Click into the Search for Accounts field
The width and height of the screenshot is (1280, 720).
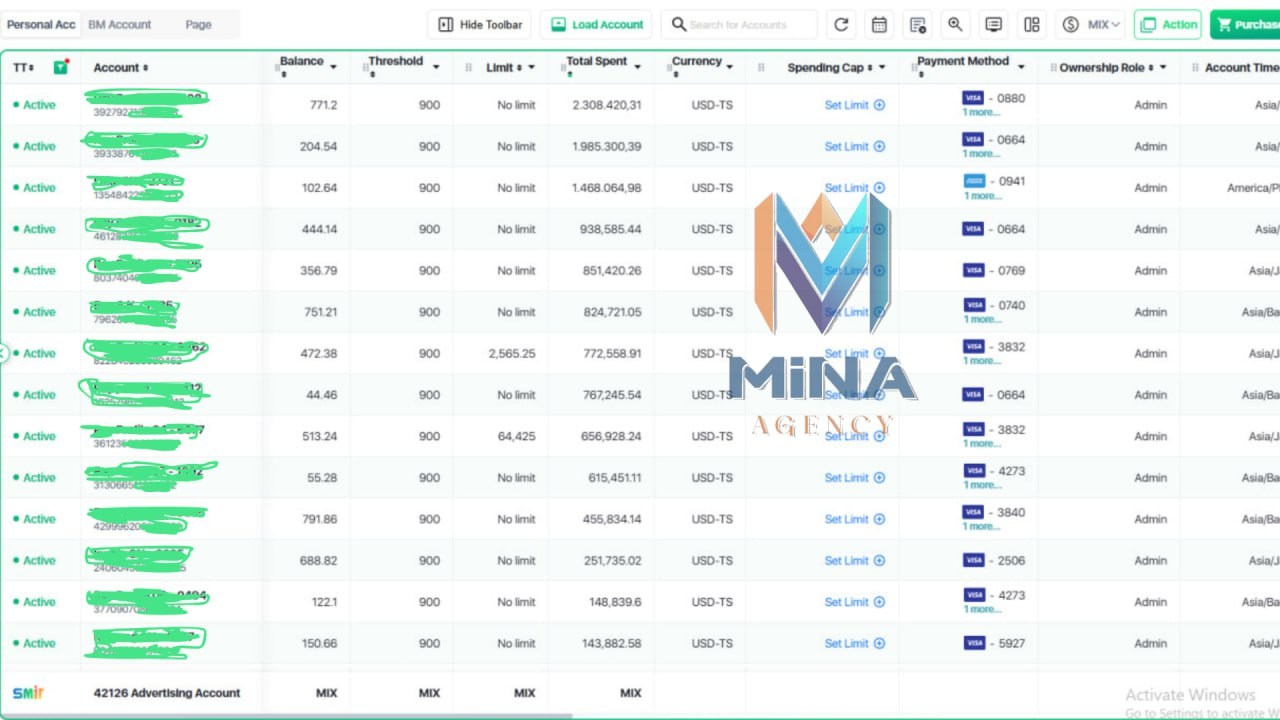pos(739,25)
